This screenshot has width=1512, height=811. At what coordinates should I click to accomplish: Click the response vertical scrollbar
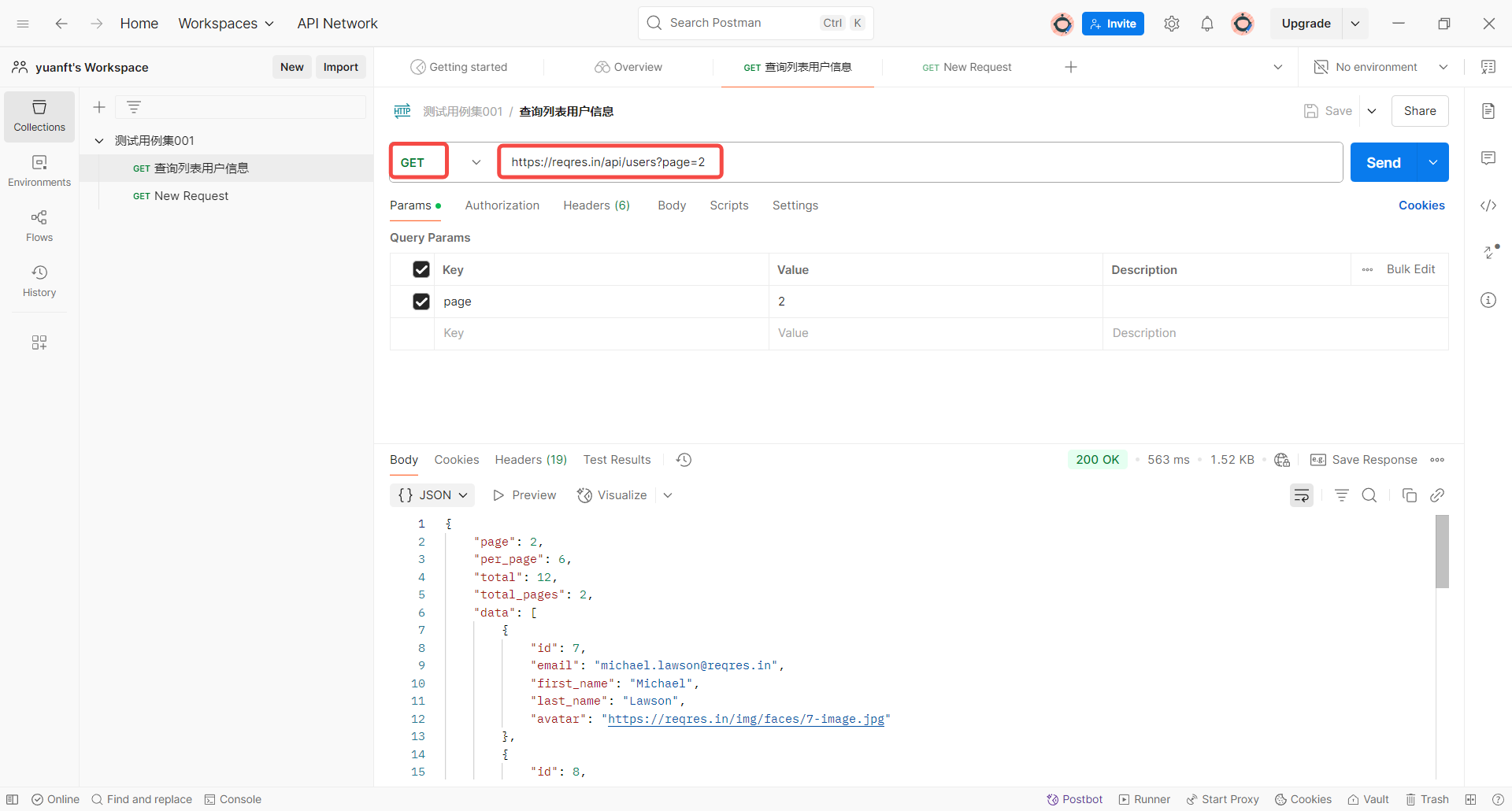(x=1442, y=551)
